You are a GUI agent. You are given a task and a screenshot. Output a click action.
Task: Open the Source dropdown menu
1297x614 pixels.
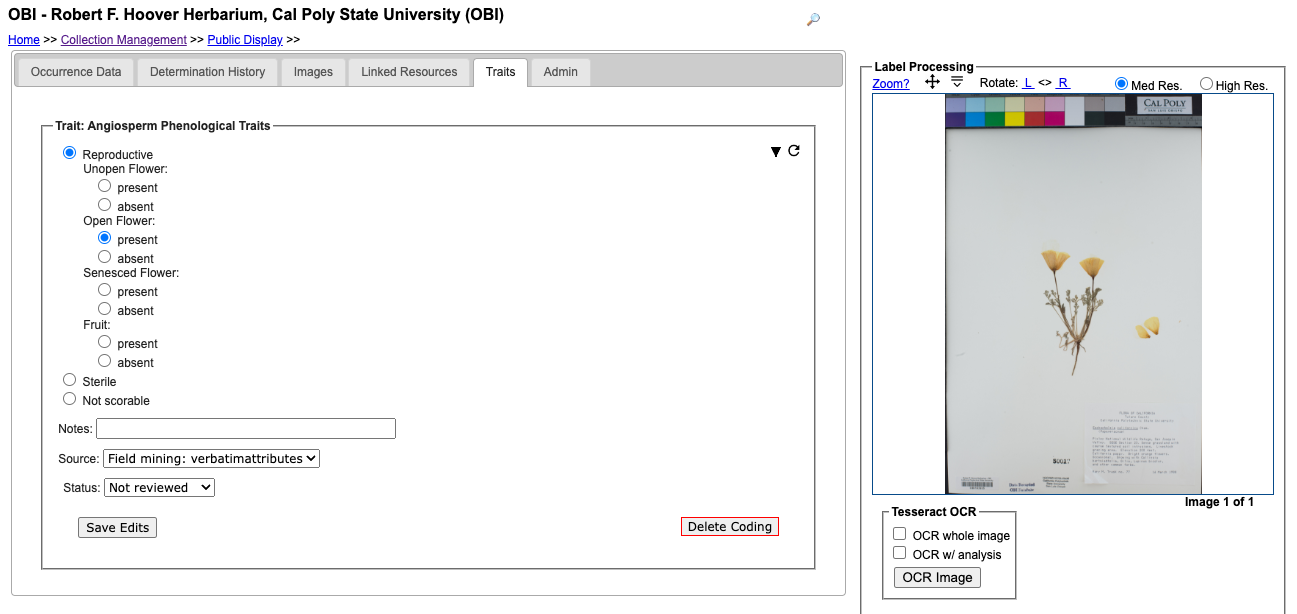coord(211,458)
